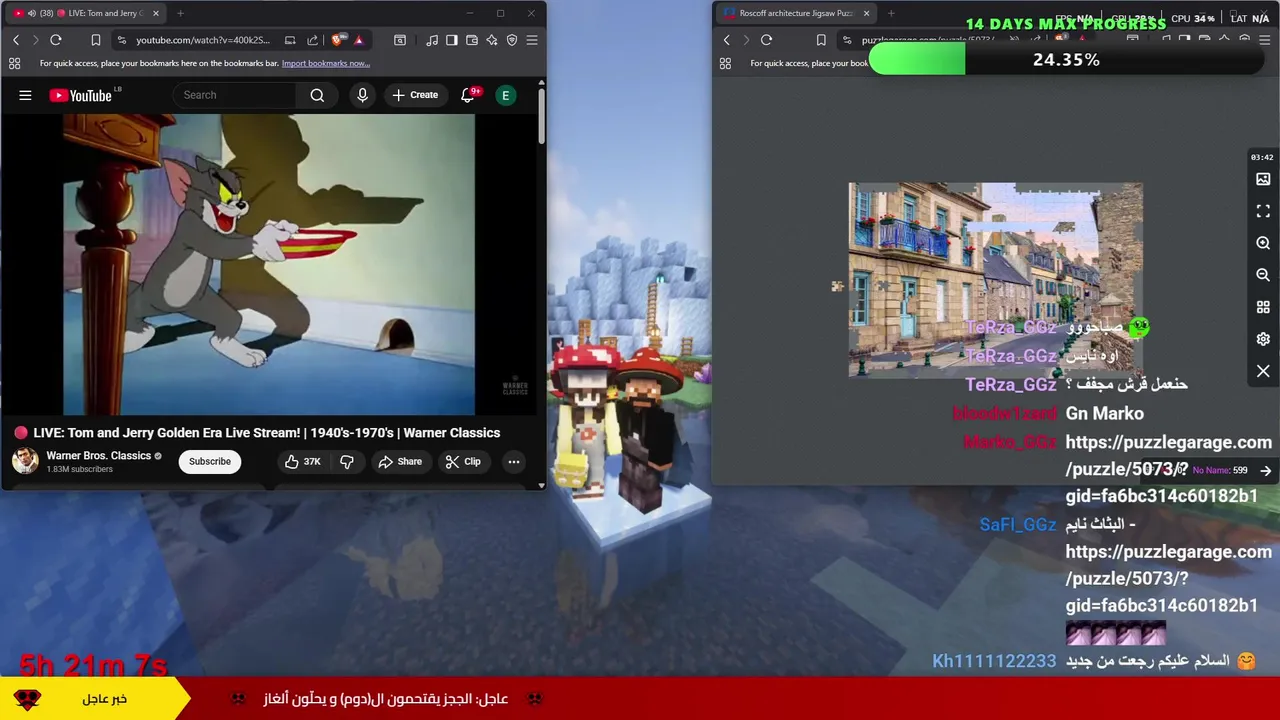Open more actions three-dot menu under video

(513, 461)
